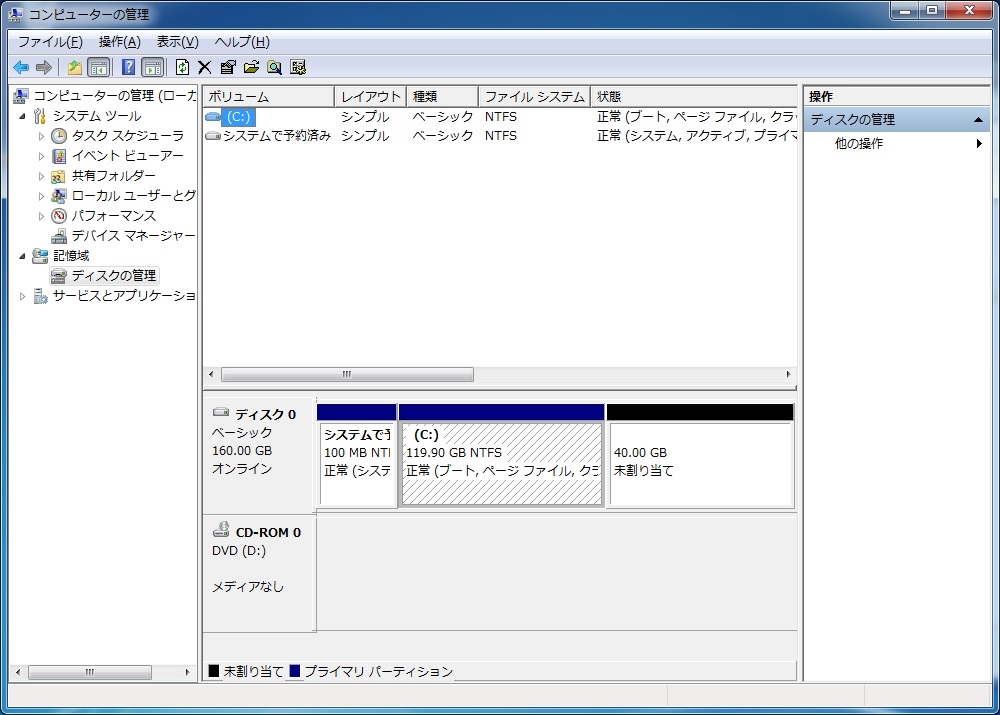Sort by the ファイル システム column header
1000x715 pixels.
(x=534, y=96)
